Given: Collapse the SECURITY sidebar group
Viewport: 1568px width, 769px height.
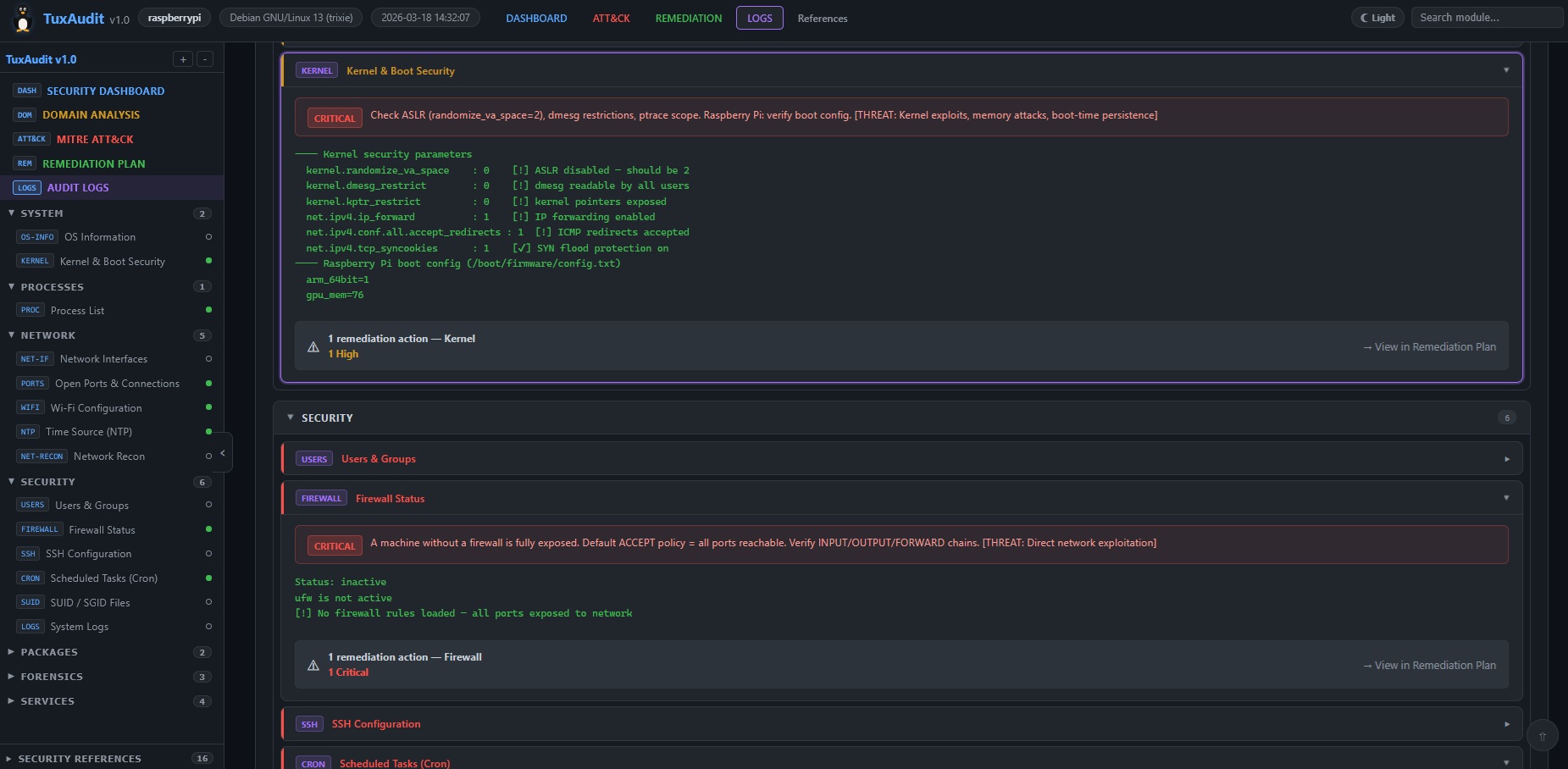Looking at the screenshot, I should pos(12,482).
